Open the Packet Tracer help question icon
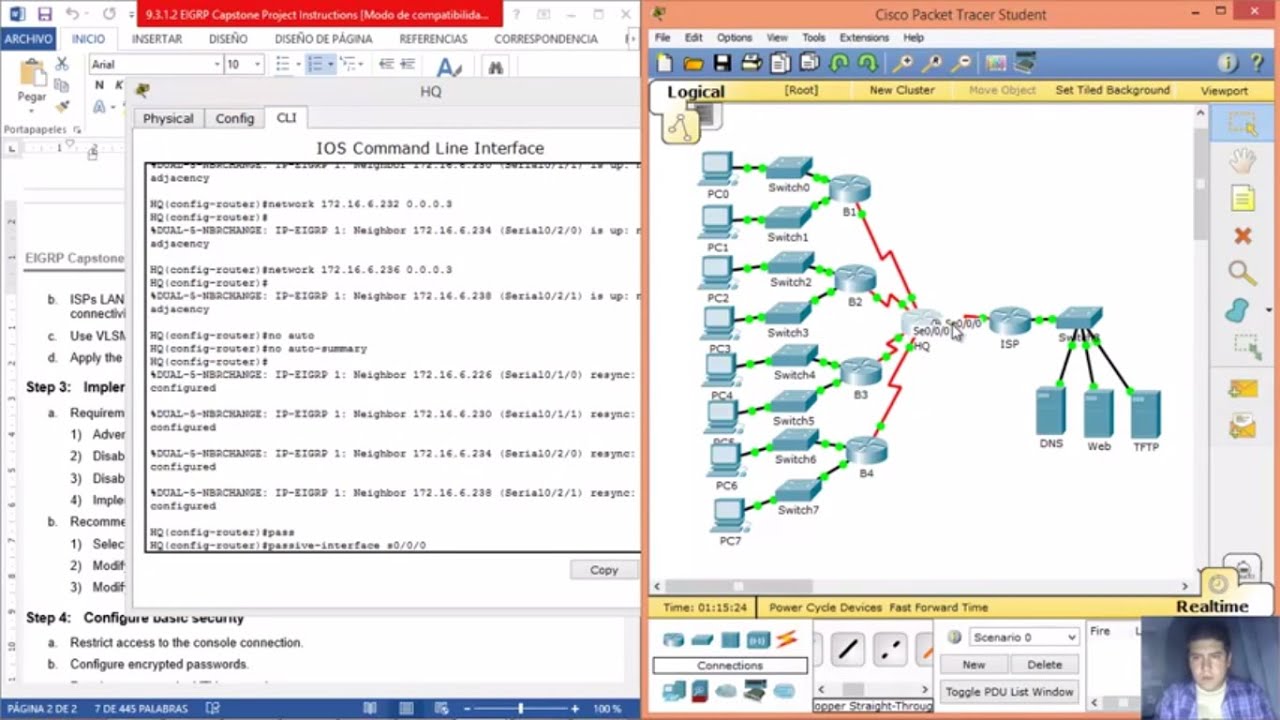The image size is (1280, 720). pos(1256,63)
